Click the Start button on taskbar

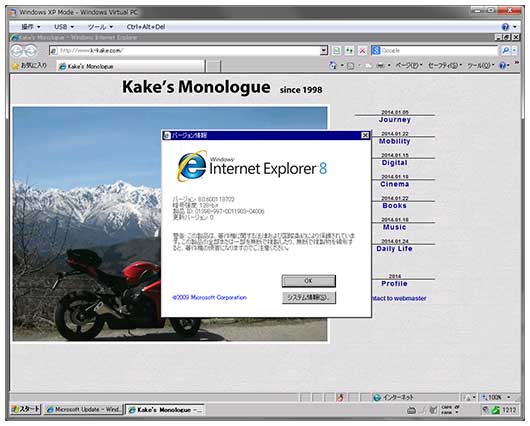(26, 409)
